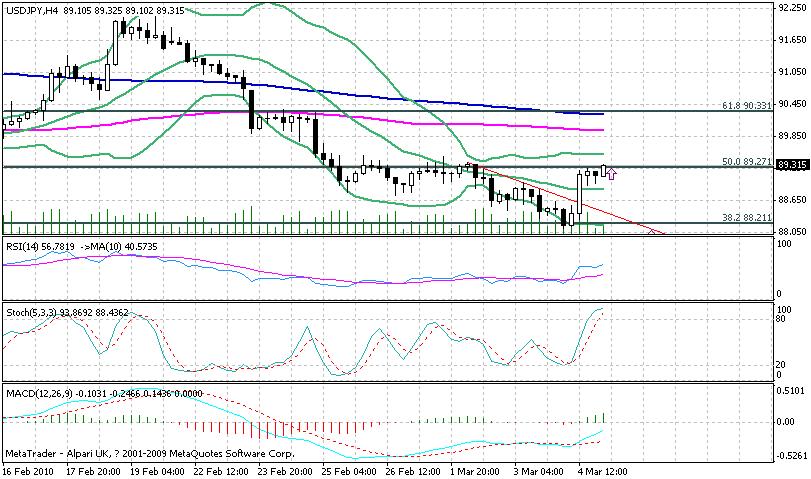Viewport: 811px width, 479px height.
Task: Click the 1 Mar 20:00 time label
Action: point(475,472)
